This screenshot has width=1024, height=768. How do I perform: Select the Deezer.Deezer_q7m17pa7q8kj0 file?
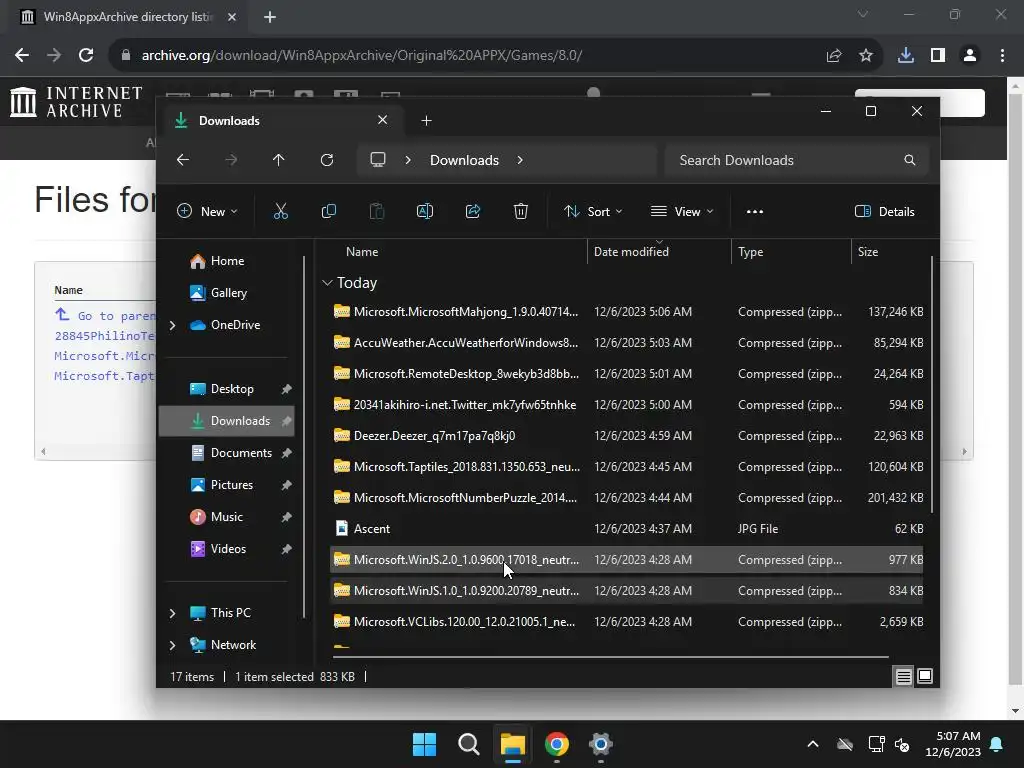(626, 436)
